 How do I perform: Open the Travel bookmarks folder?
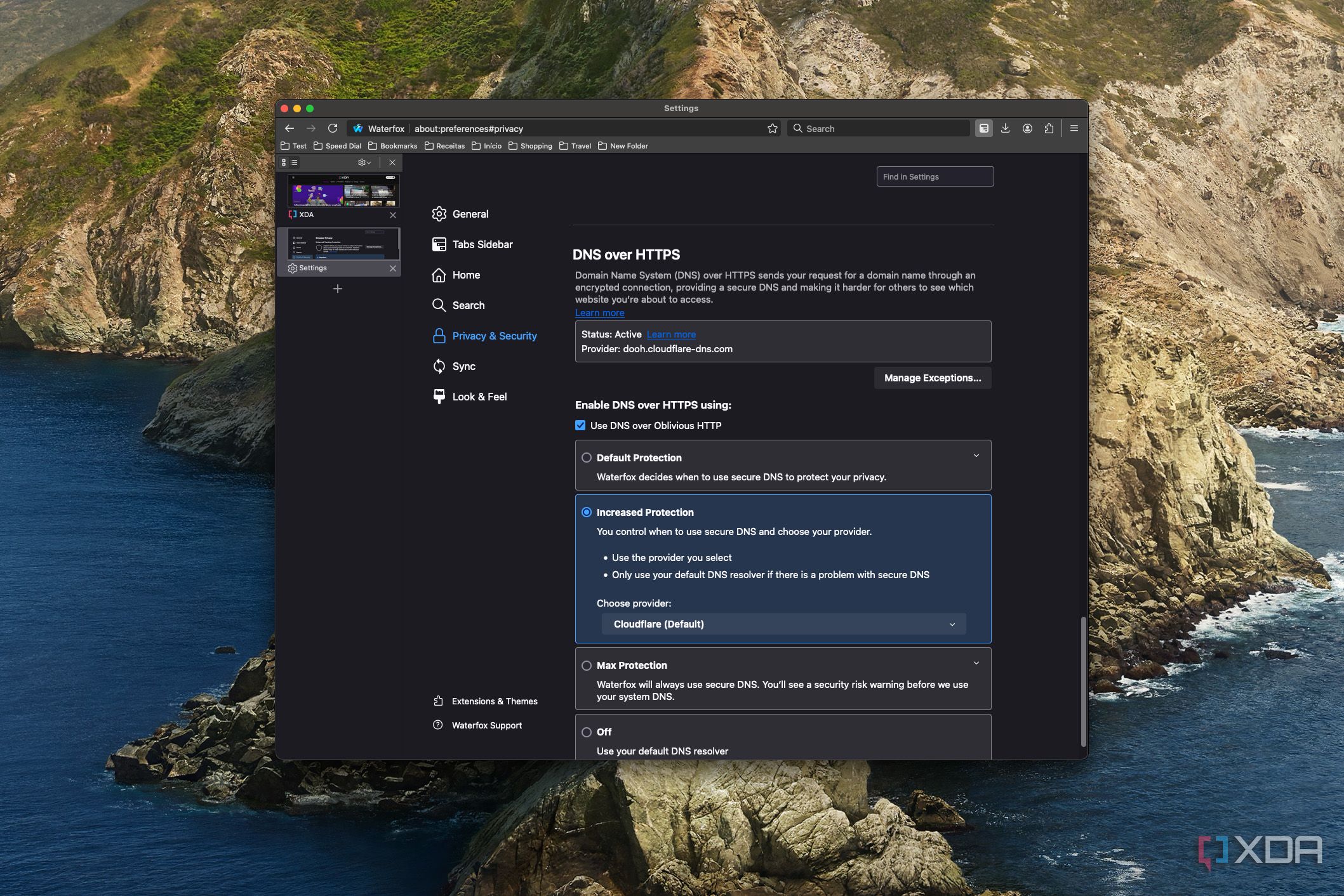click(576, 146)
